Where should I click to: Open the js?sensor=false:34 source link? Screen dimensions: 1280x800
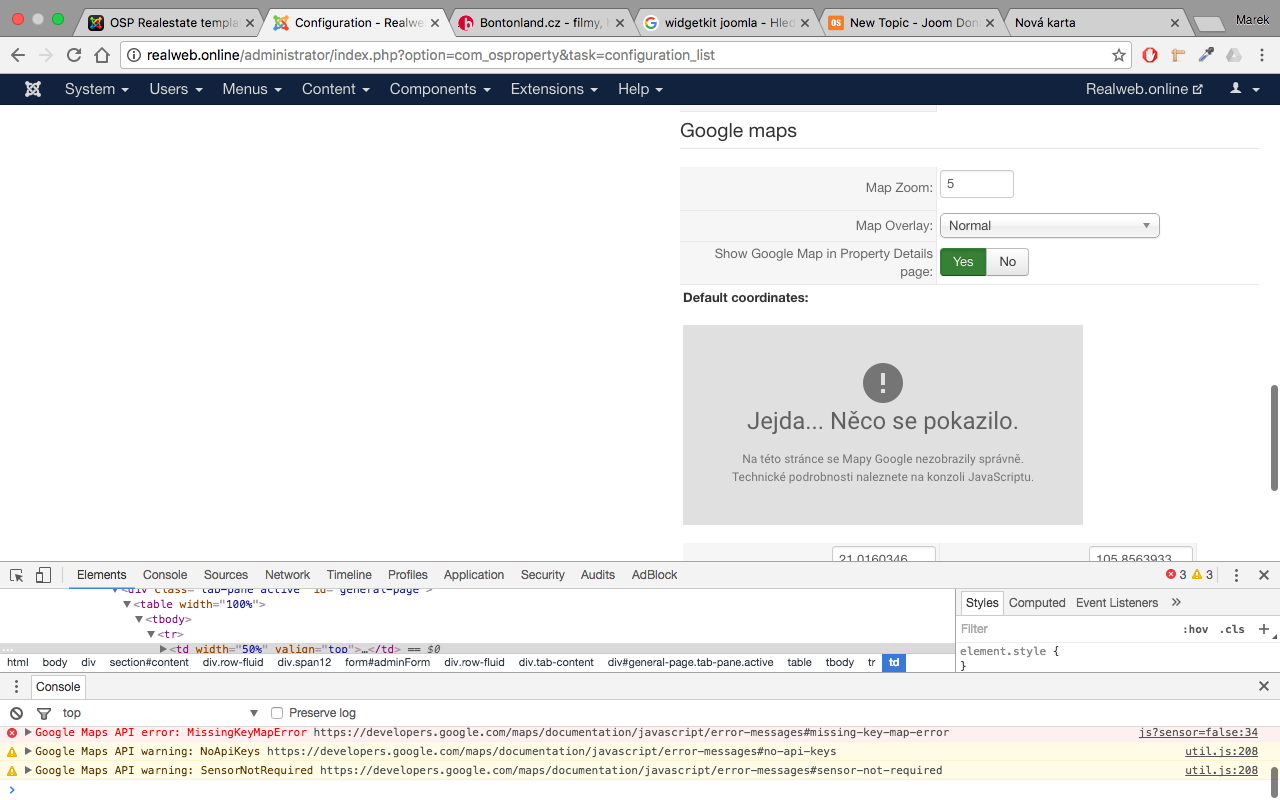point(1198,733)
